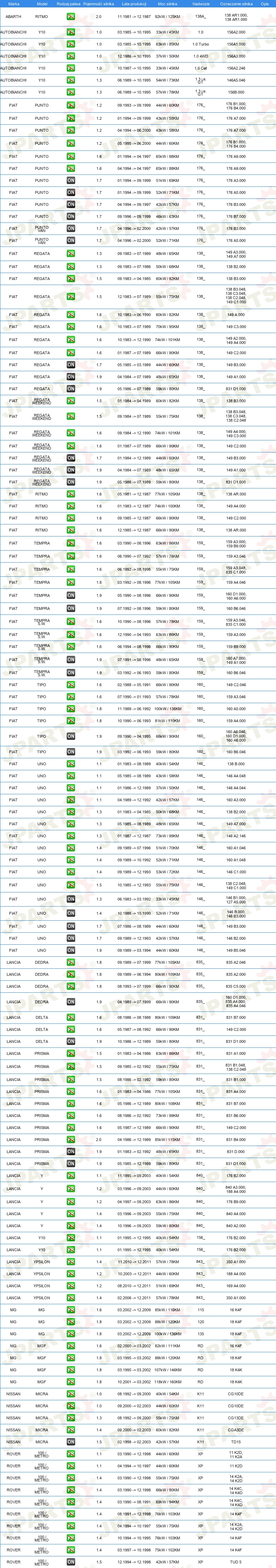
Task: Click diesel icon in NISSAN MICRA TD15 row
Action: tap(71, 1441)
